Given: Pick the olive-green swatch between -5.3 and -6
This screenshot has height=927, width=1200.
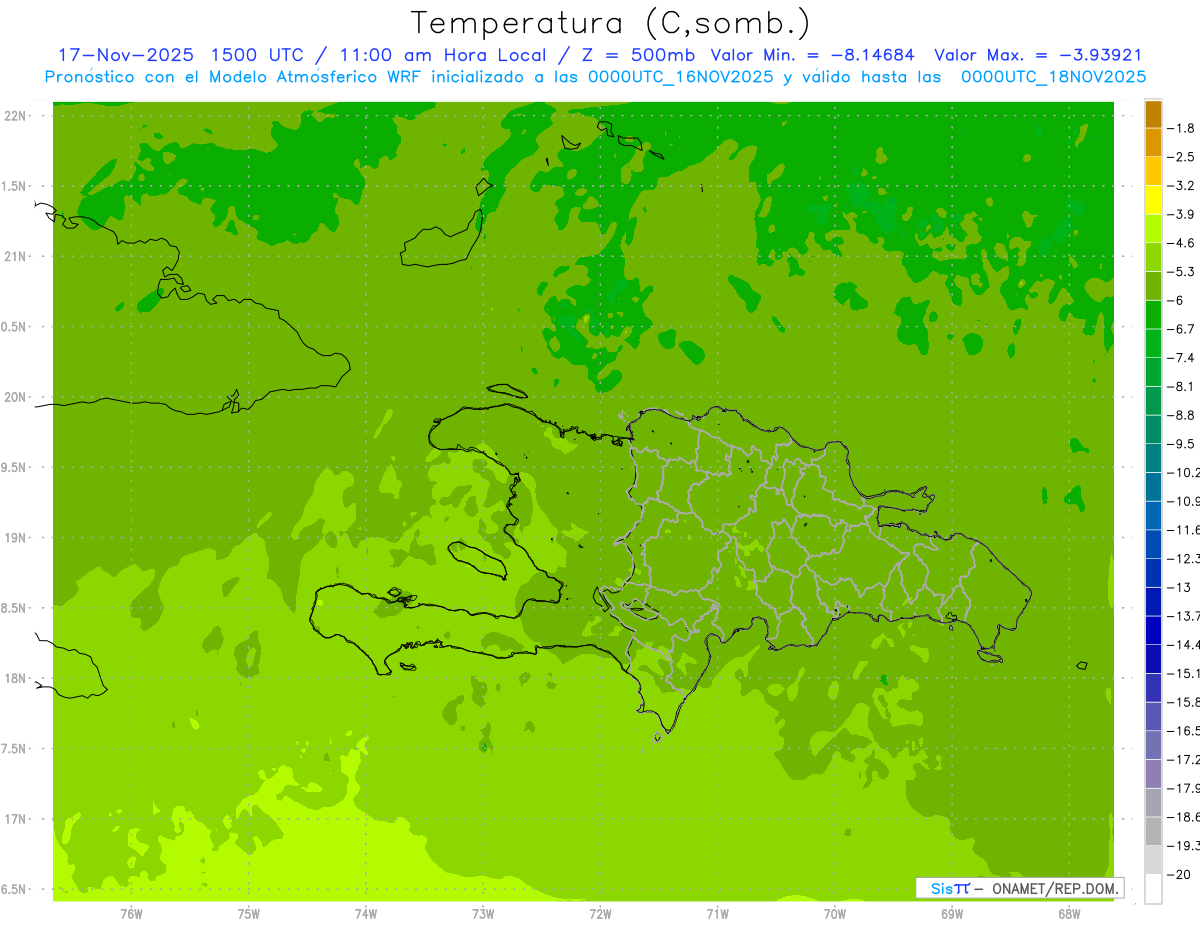Looking at the screenshot, I should (1153, 285).
